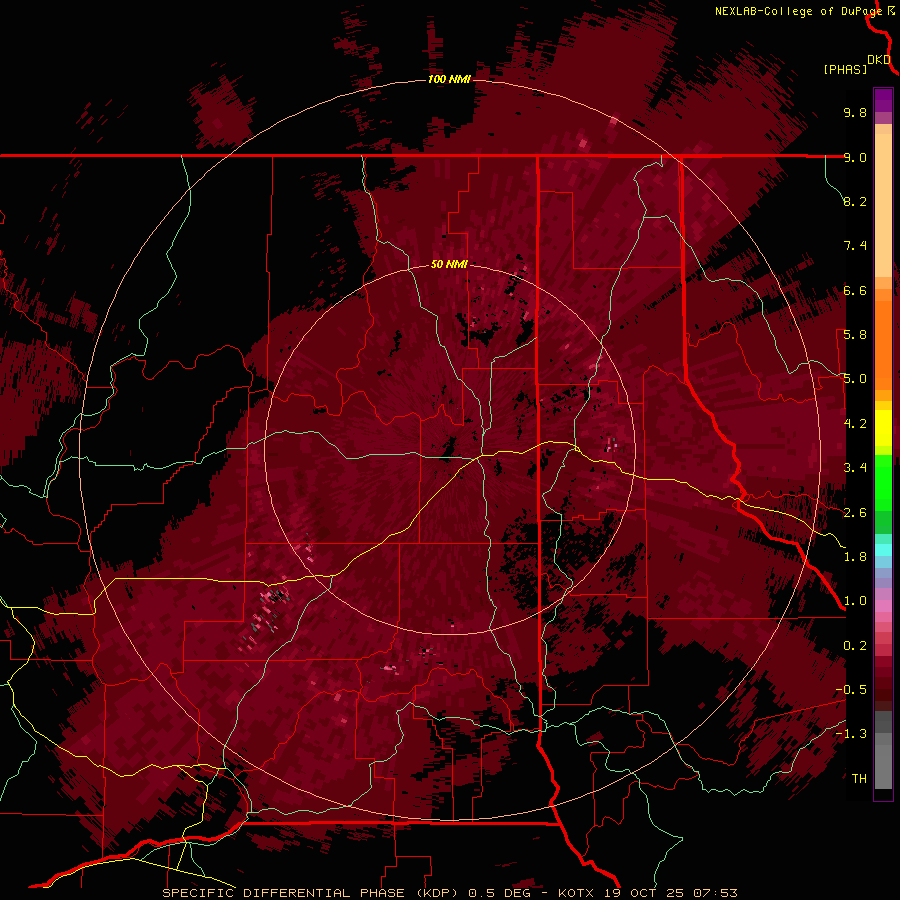The height and width of the screenshot is (900, 900).
Task: Click the TH threshold label on the scale
Action: pyautogui.click(x=859, y=779)
